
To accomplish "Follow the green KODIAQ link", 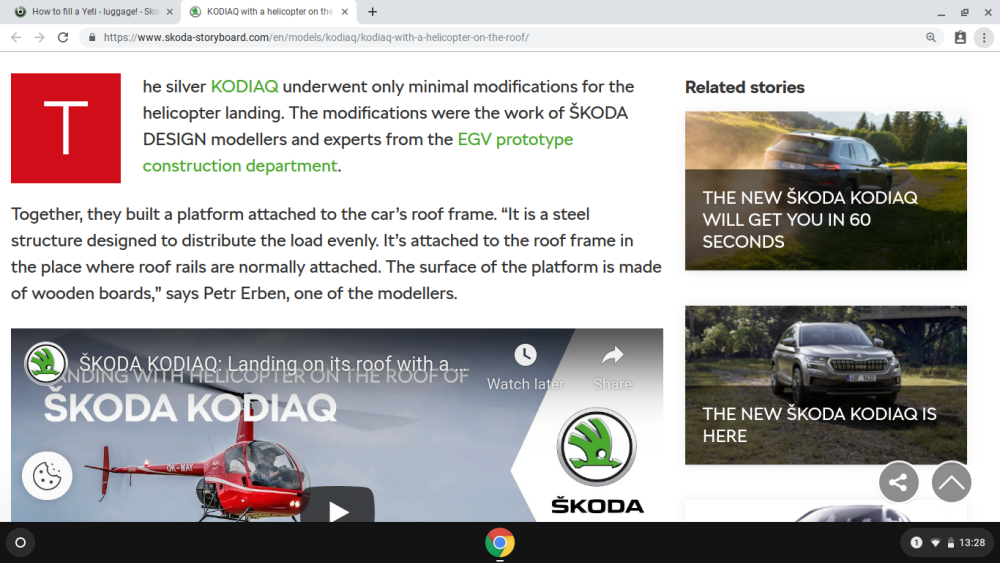I will (244, 86).
